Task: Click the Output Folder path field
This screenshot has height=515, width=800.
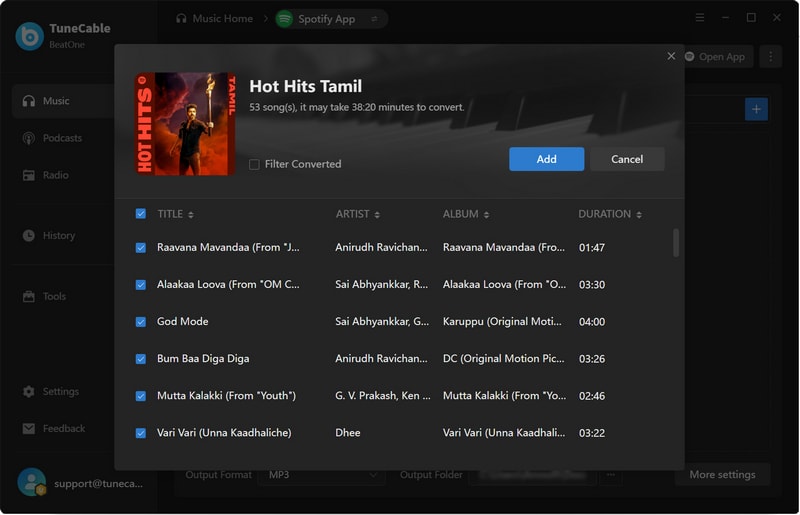Action: (x=533, y=475)
